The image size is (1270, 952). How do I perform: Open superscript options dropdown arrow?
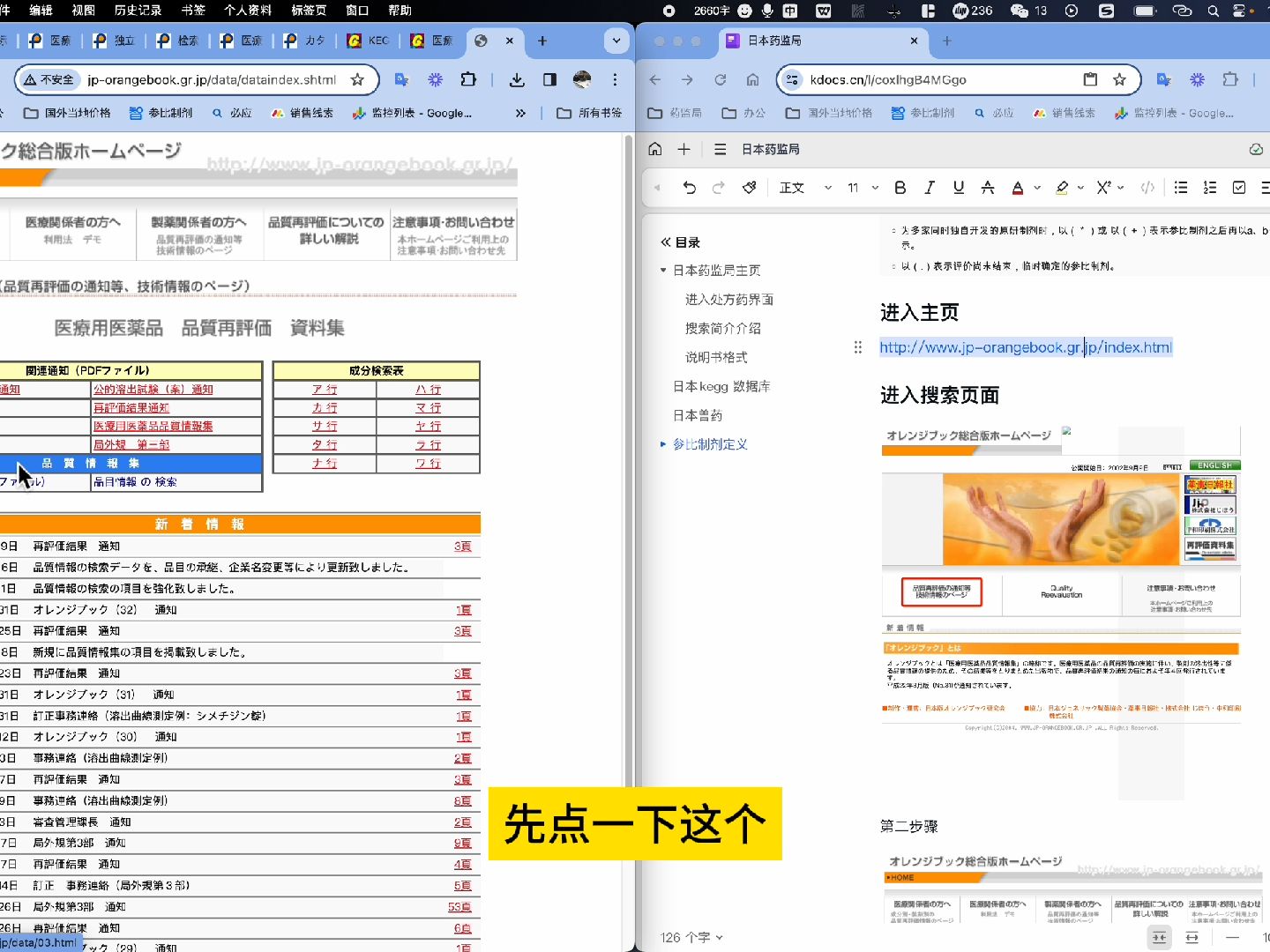1121,187
